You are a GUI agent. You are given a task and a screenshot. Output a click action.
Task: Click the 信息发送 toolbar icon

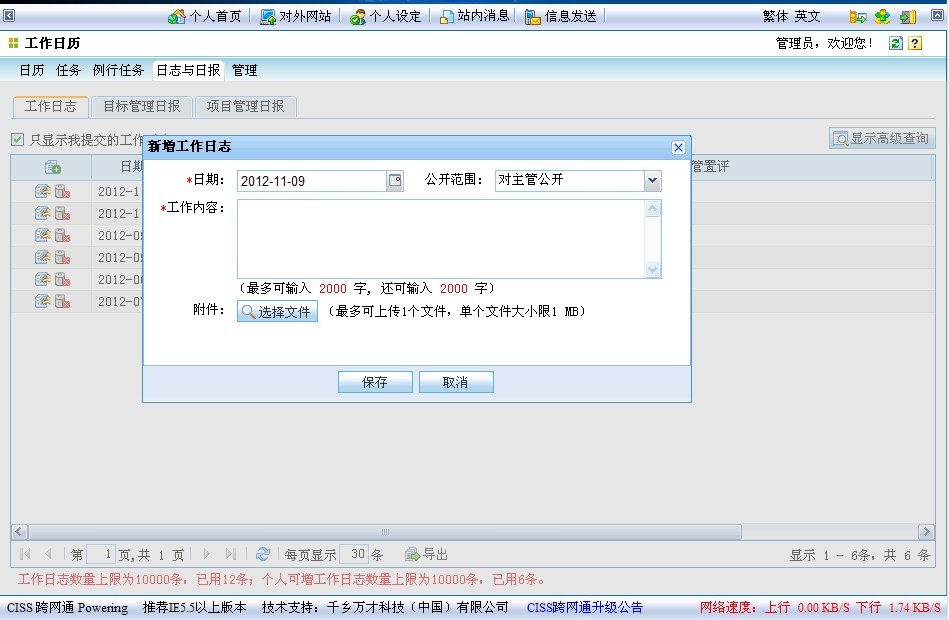click(533, 16)
